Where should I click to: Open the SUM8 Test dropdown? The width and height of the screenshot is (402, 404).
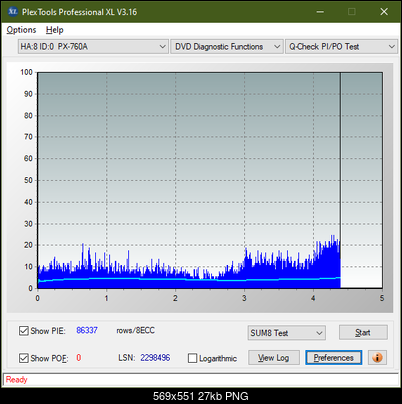(x=287, y=333)
